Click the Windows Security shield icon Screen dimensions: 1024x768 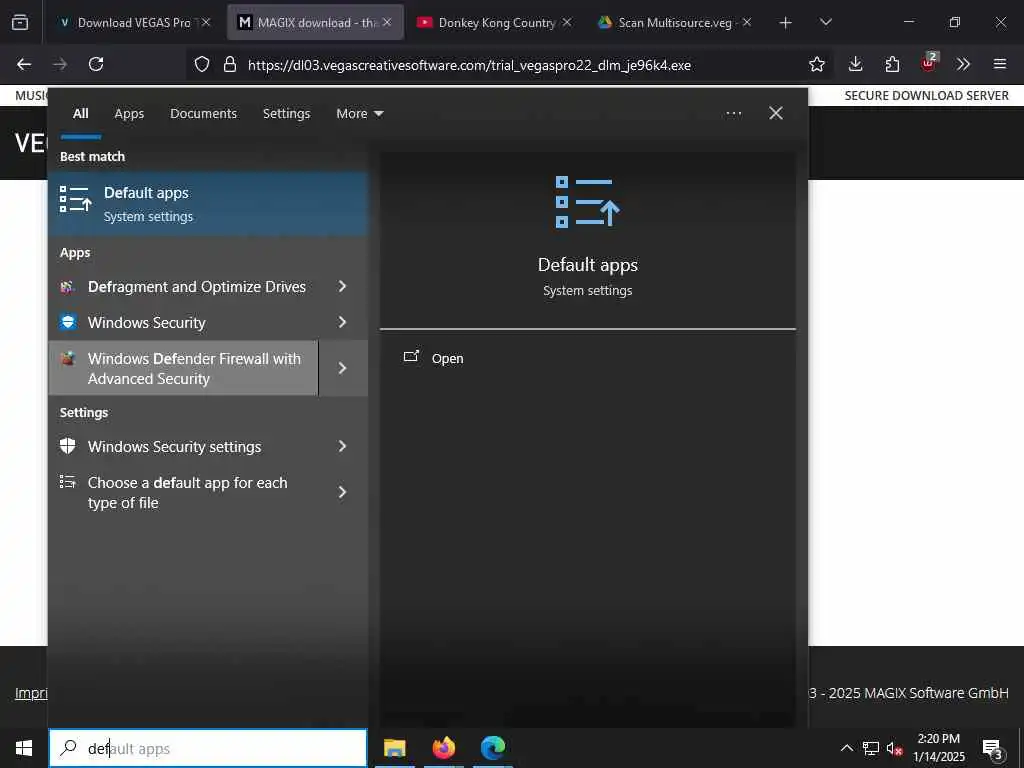pyautogui.click(x=67, y=322)
